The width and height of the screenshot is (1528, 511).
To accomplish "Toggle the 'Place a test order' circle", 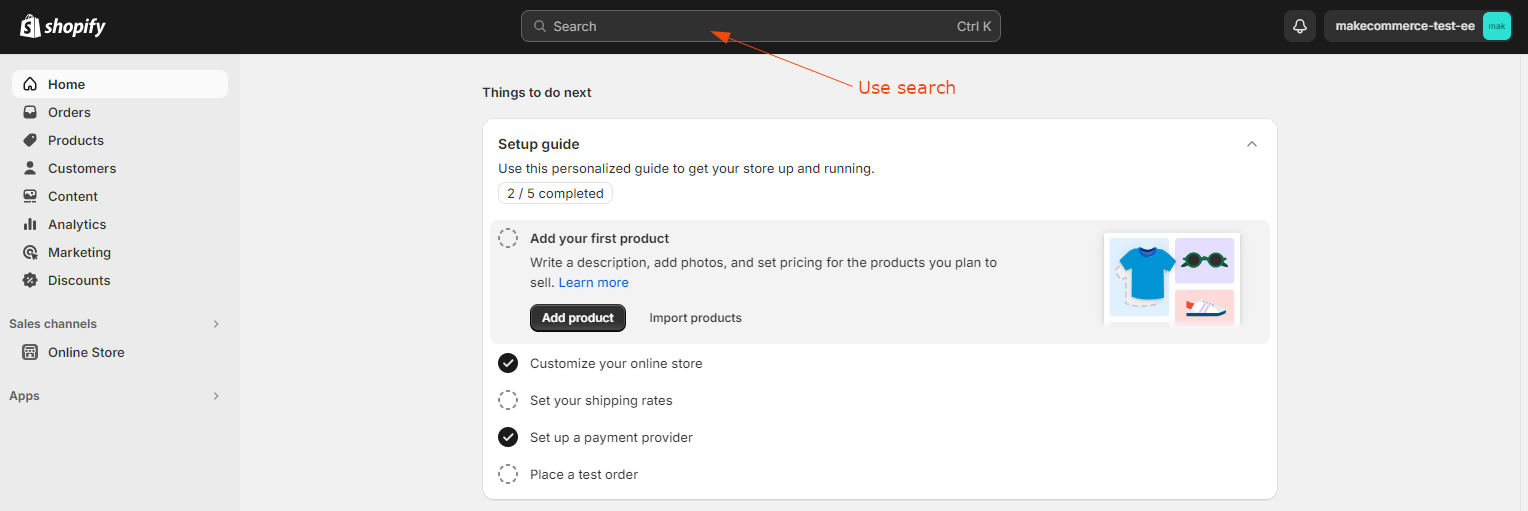I will click(508, 475).
